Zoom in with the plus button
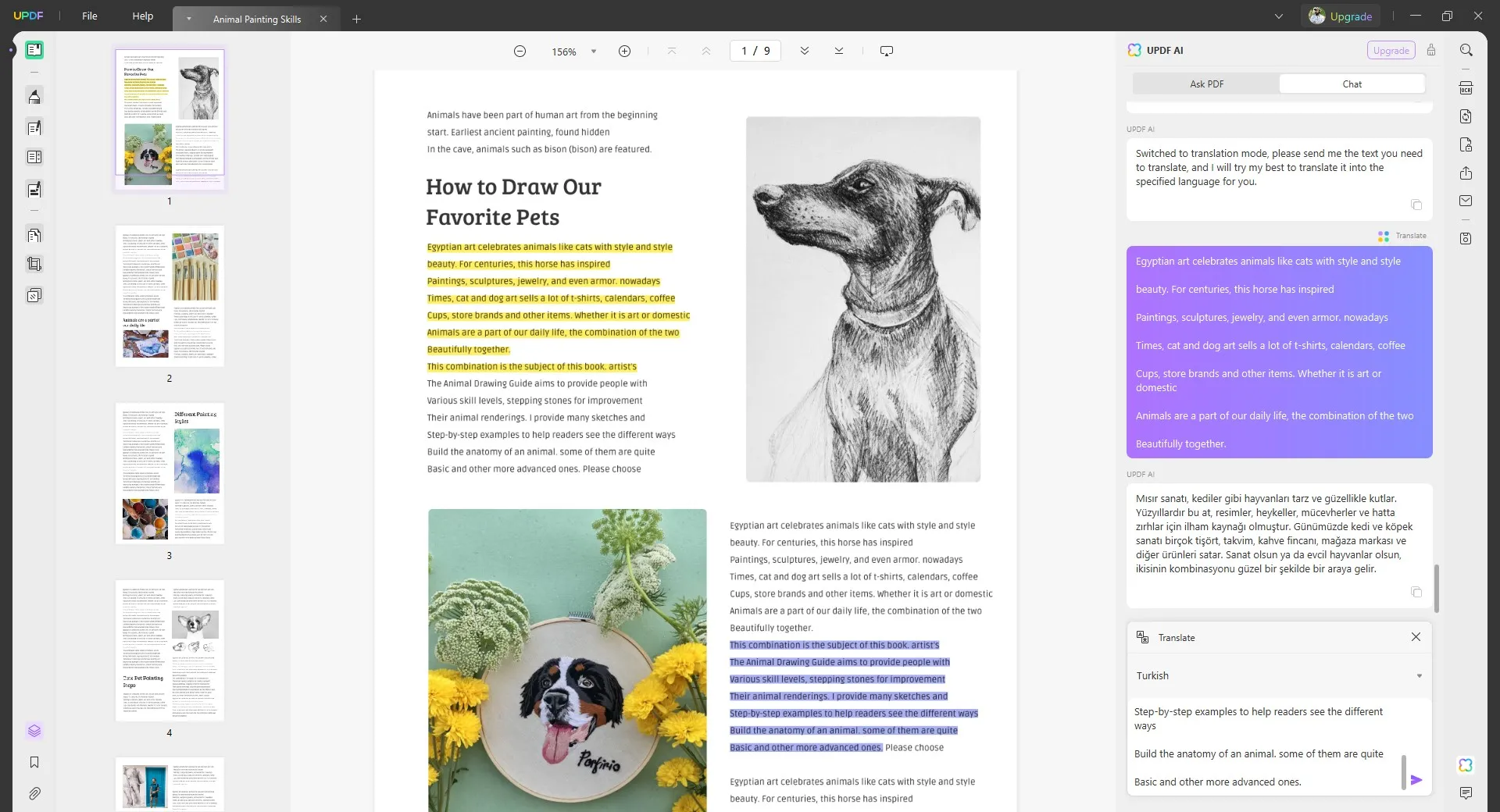Viewport: 1500px width, 812px height. pyautogui.click(x=624, y=51)
